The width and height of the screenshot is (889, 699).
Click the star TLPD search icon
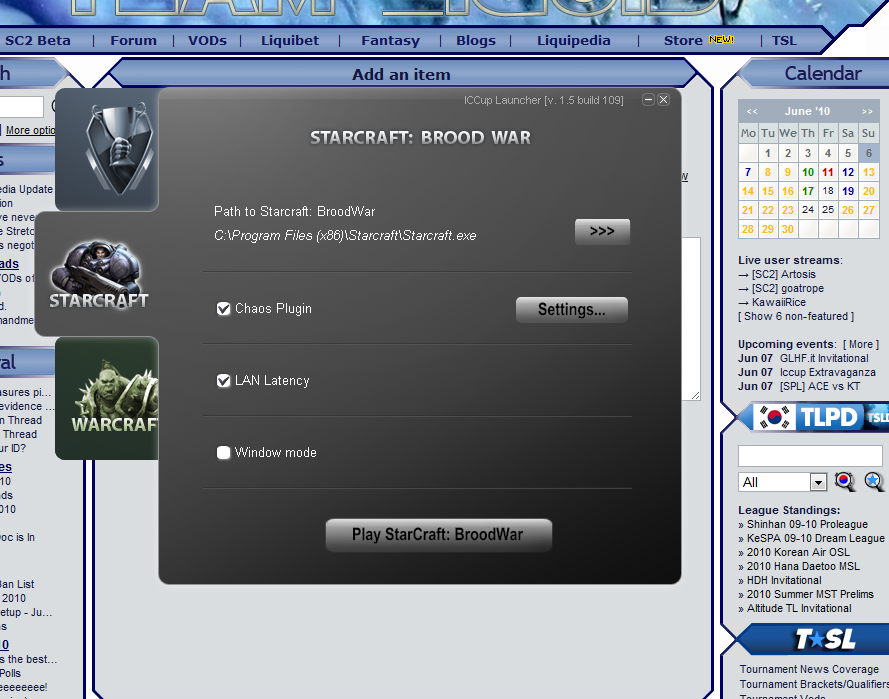pos(874,481)
